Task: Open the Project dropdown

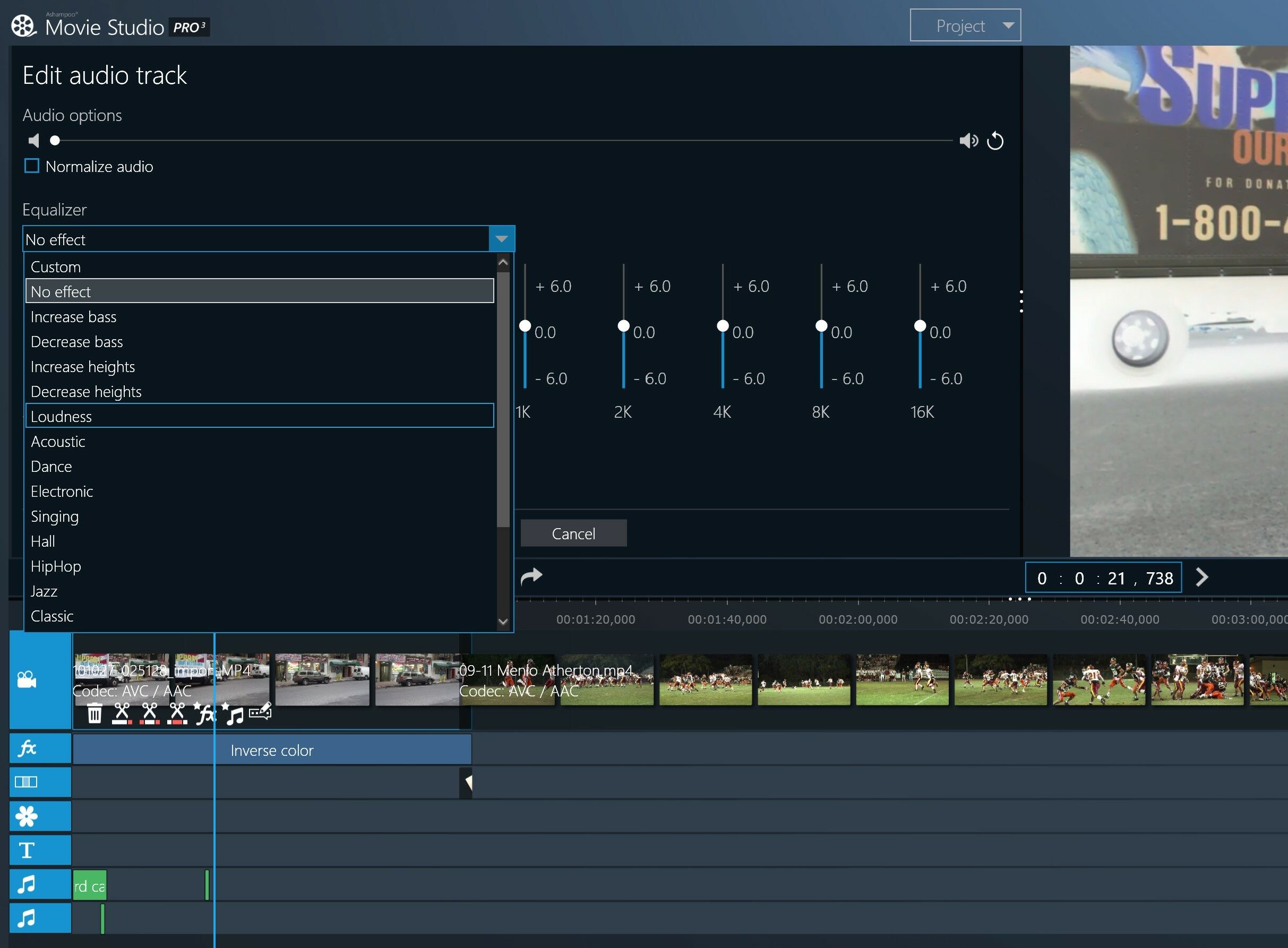Action: click(965, 26)
